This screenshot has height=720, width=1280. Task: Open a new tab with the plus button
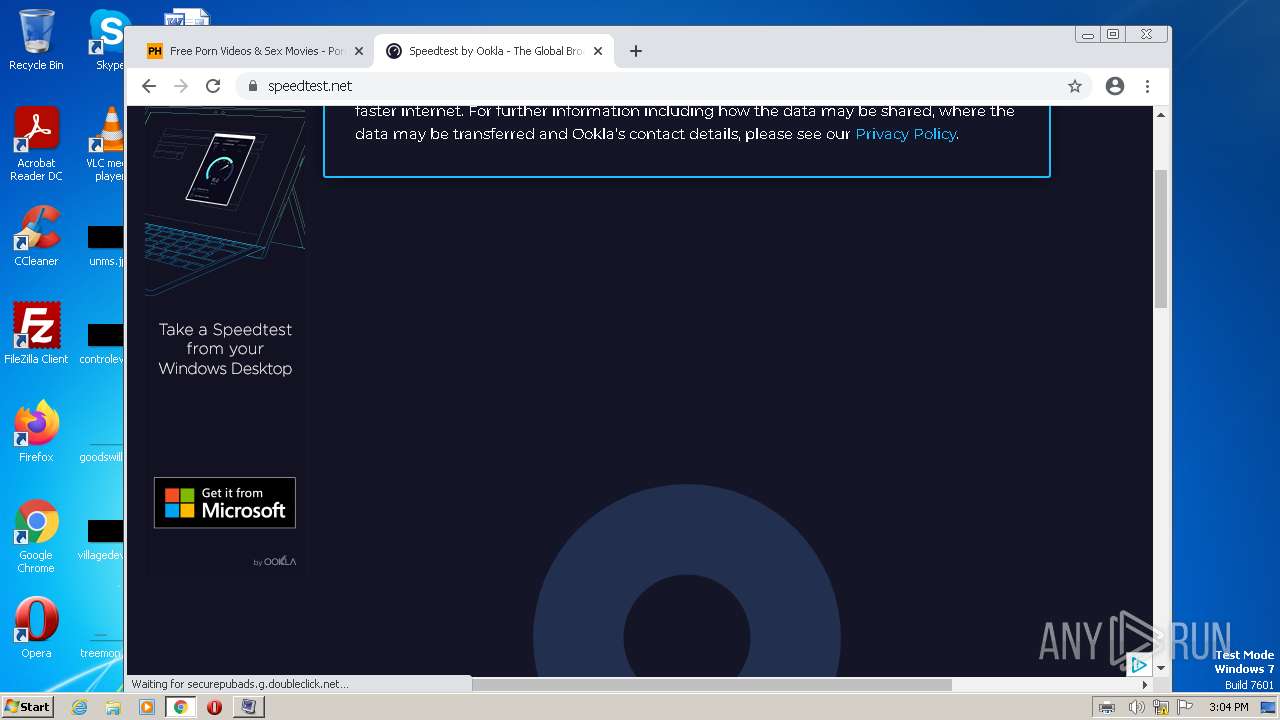[635, 51]
